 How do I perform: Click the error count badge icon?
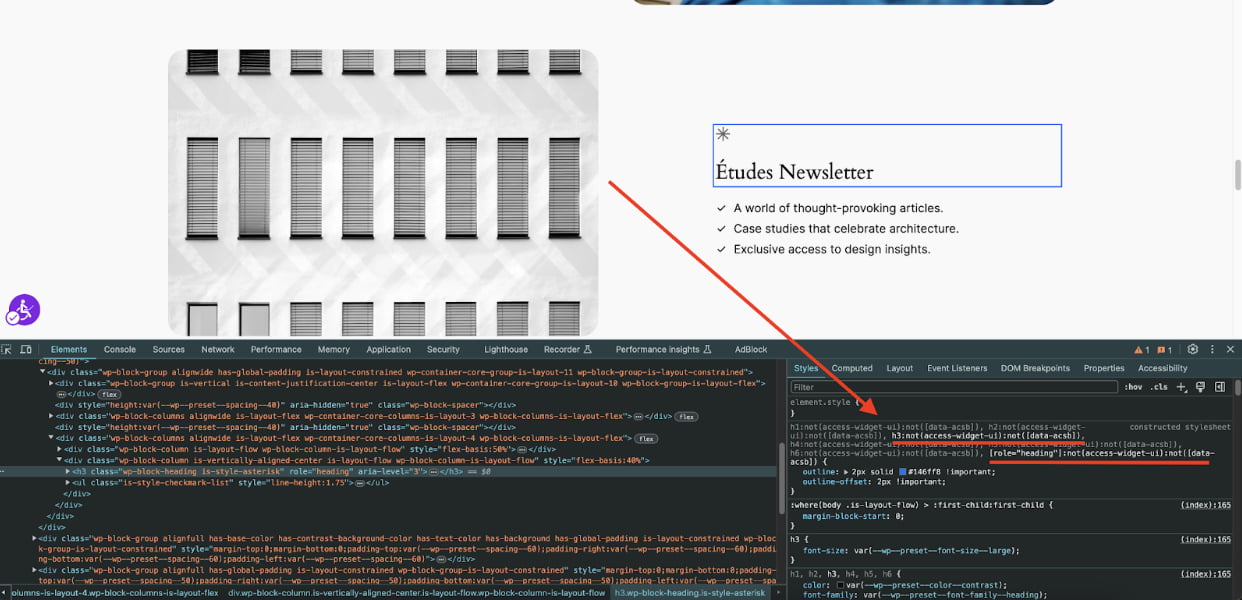1161,349
